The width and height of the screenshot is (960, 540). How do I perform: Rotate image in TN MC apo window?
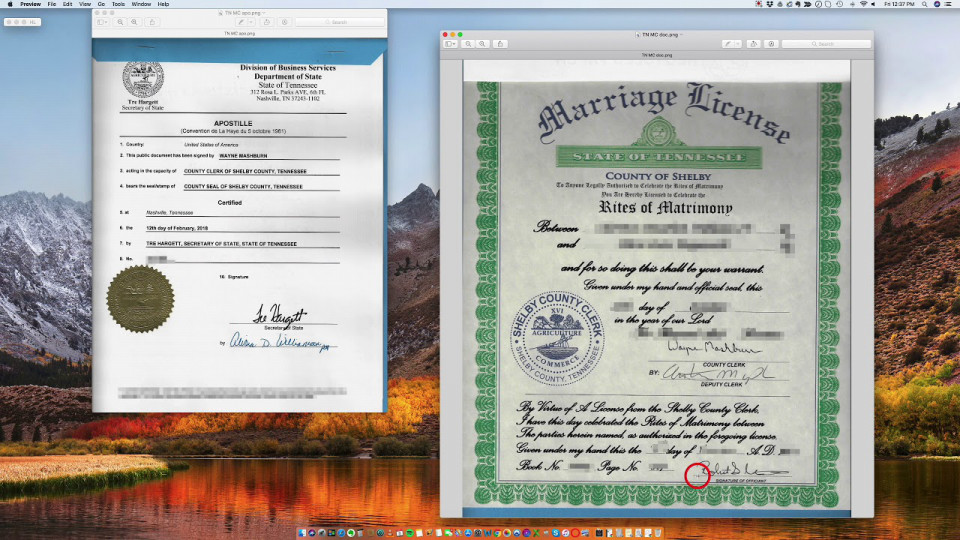tap(266, 22)
